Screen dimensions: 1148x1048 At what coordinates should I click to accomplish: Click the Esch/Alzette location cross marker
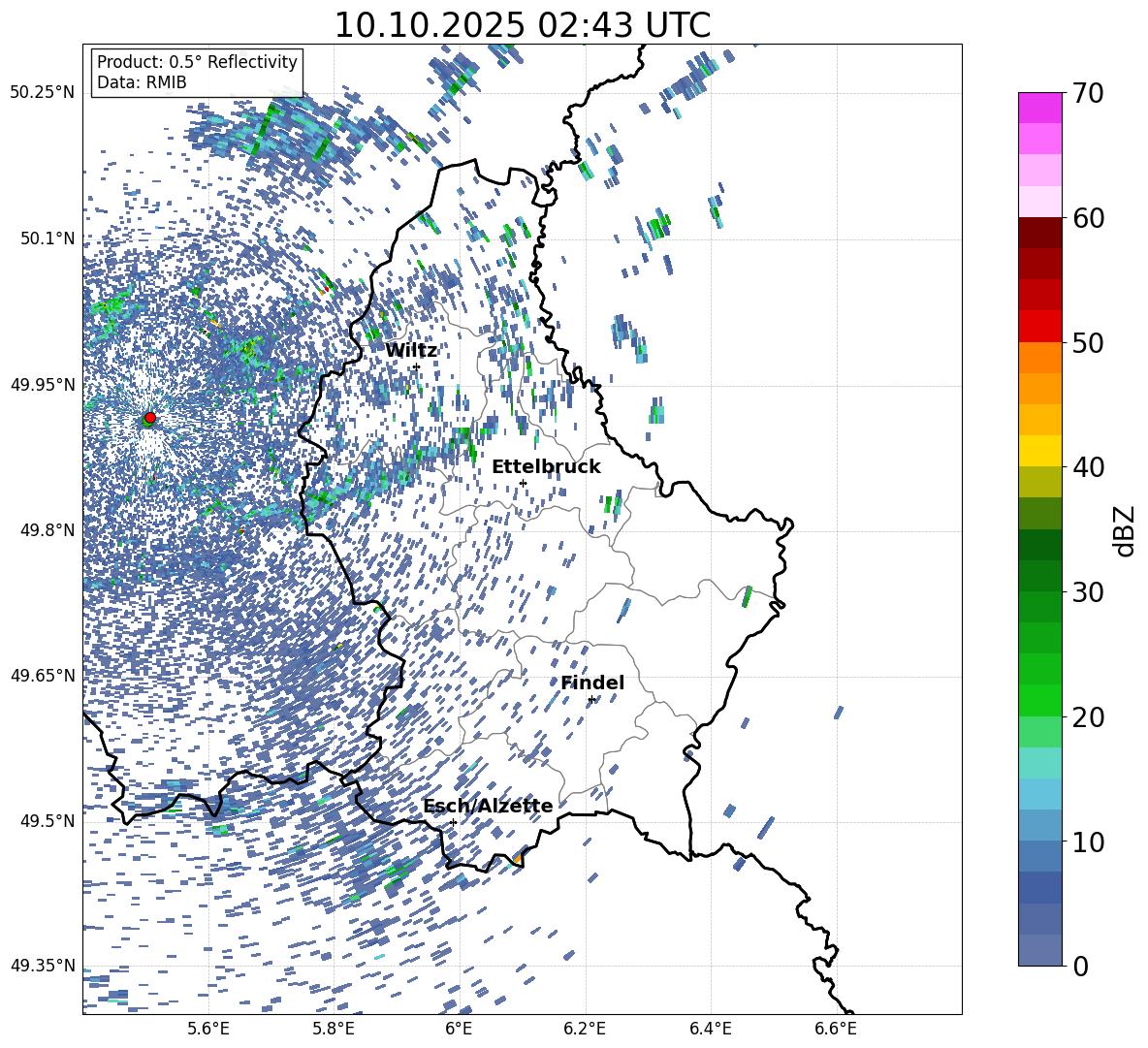453,822
